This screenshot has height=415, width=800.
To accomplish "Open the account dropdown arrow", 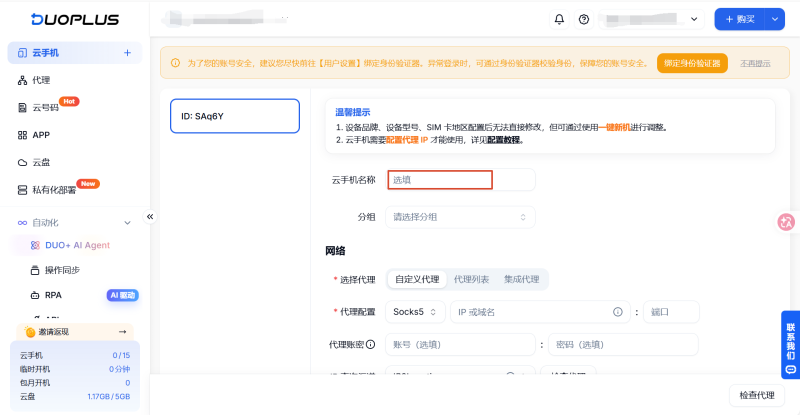I will point(694,19).
